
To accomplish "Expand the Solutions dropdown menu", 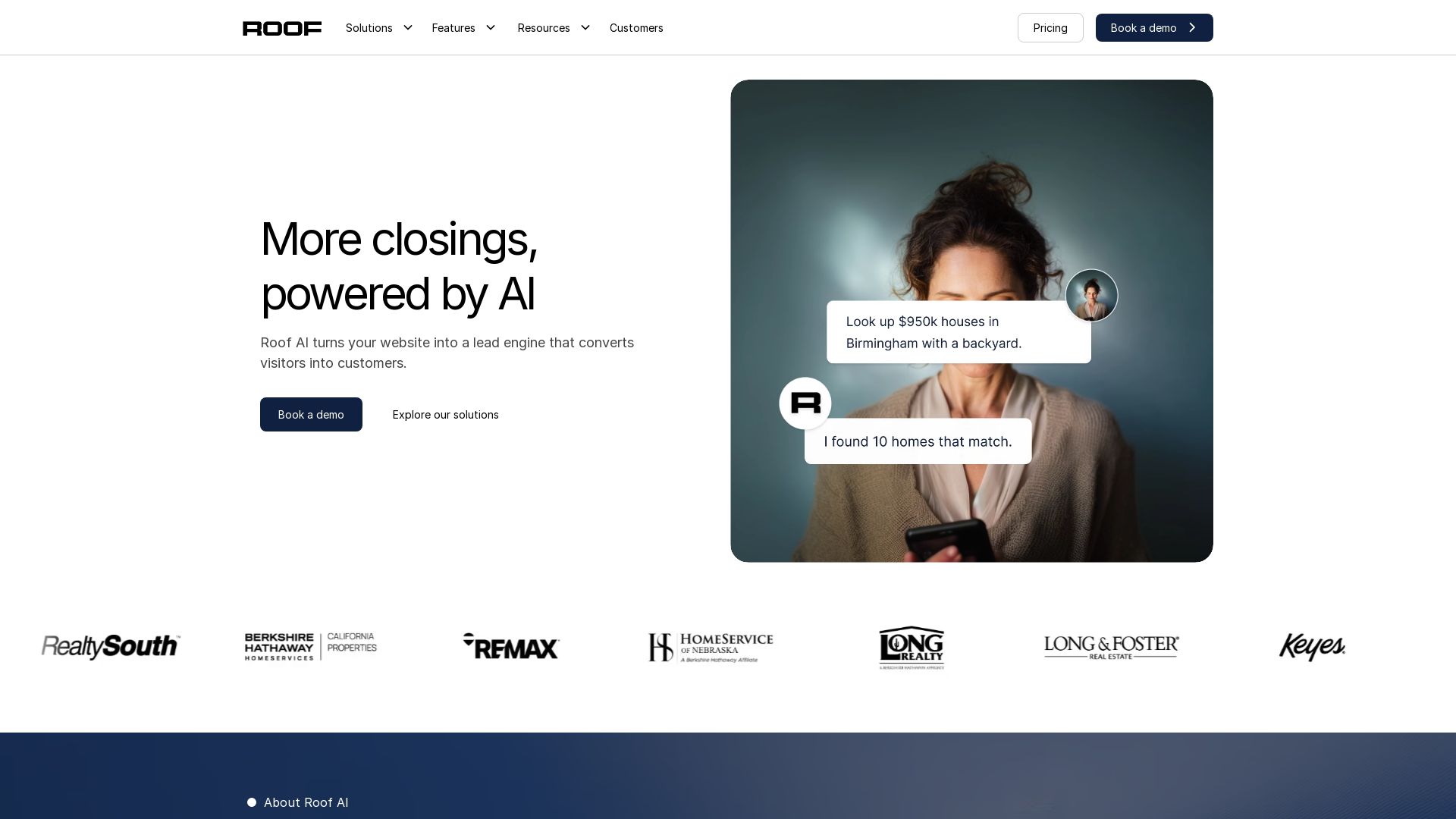I will coord(378,28).
